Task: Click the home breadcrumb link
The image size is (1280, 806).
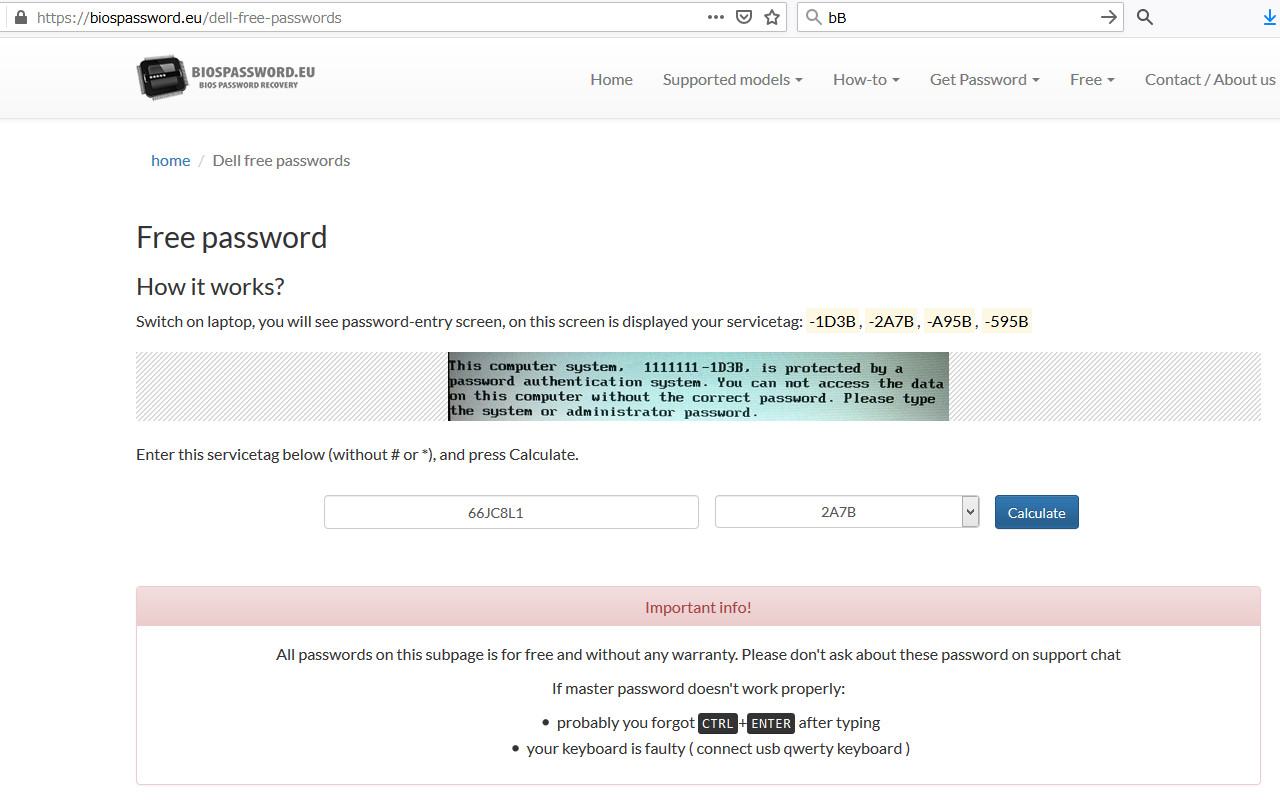Action: pyautogui.click(x=170, y=160)
